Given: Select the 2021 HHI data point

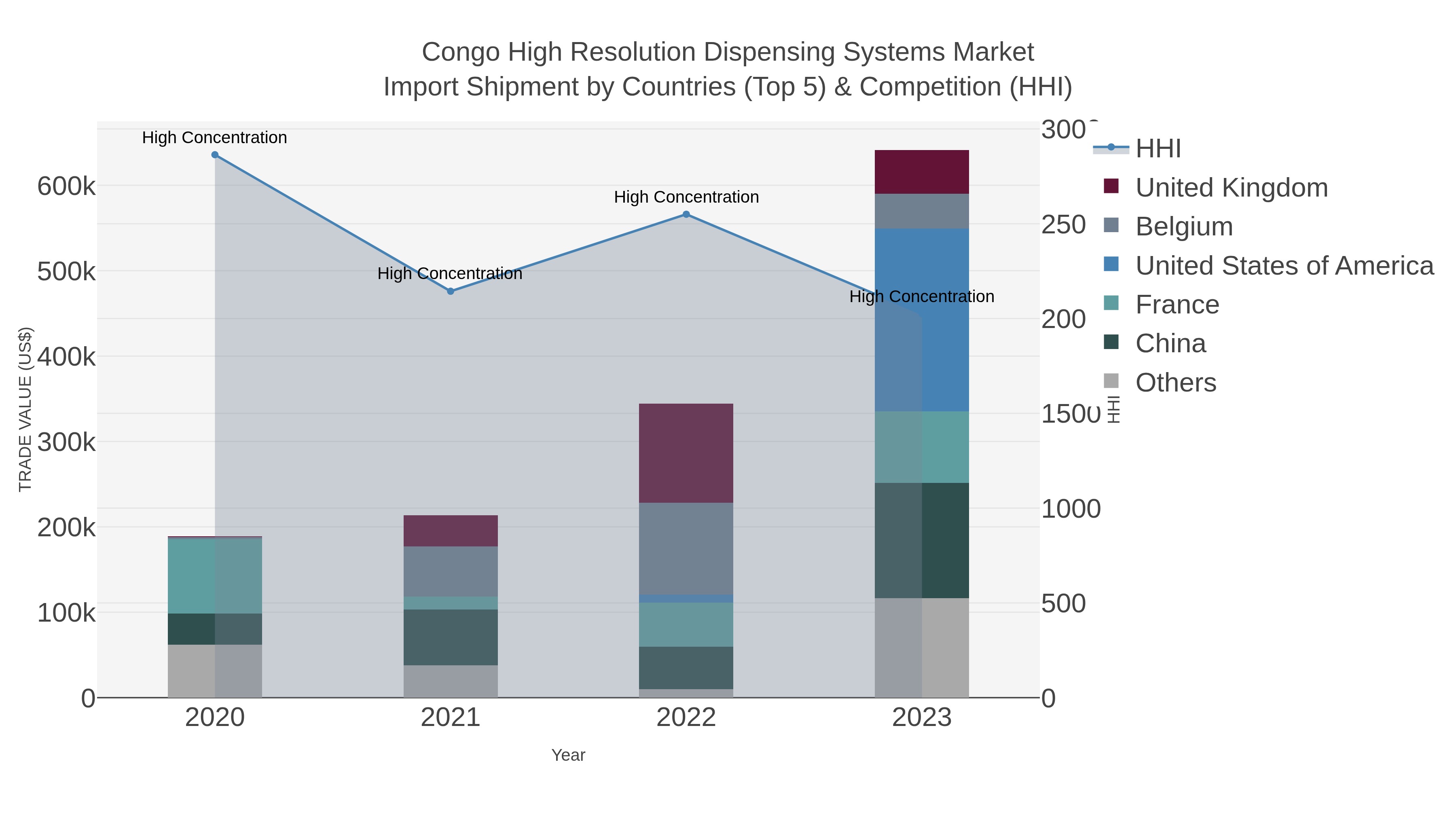Looking at the screenshot, I should (x=451, y=292).
